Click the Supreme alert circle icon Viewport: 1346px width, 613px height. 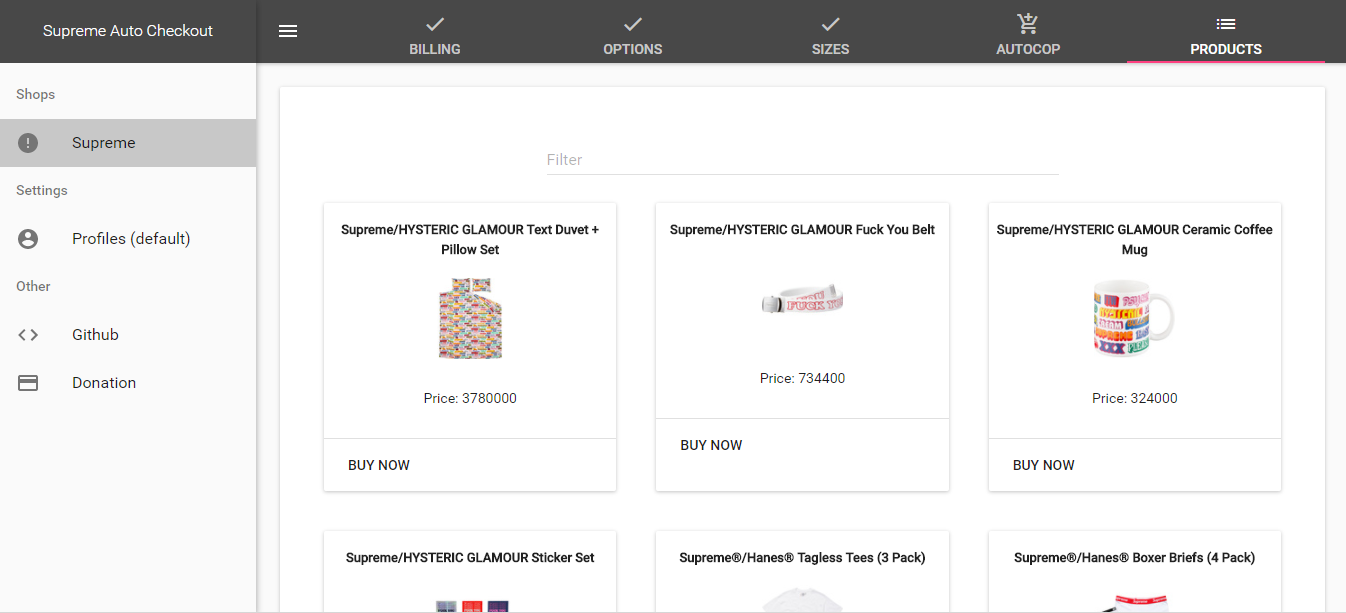coord(28,143)
